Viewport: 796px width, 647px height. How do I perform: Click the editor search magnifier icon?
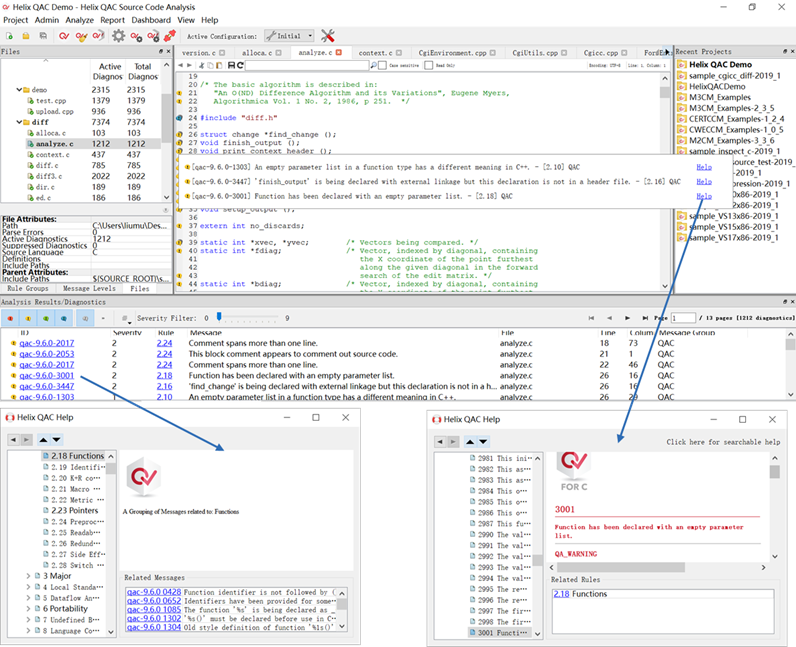click(374, 65)
